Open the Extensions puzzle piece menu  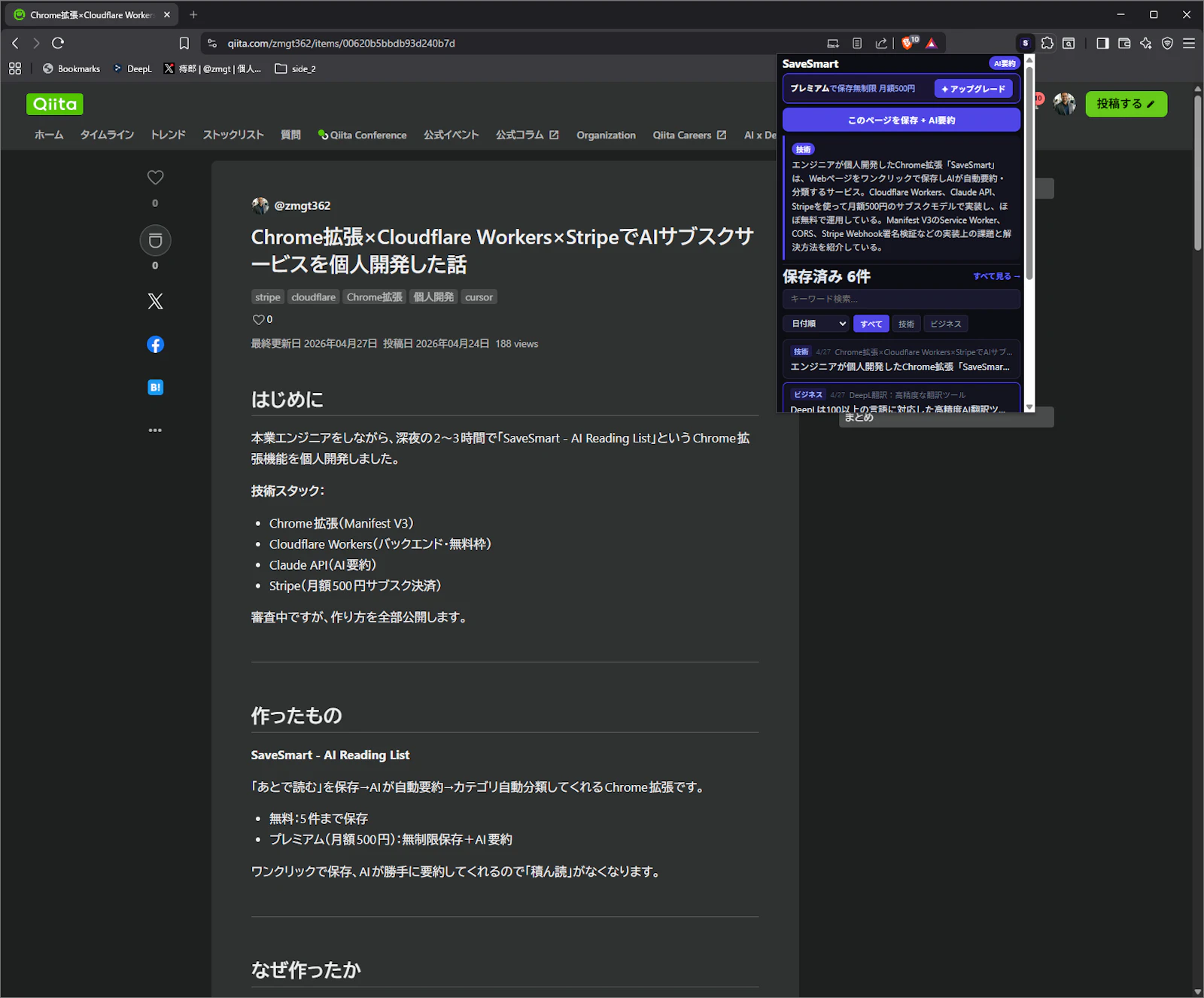point(1047,43)
